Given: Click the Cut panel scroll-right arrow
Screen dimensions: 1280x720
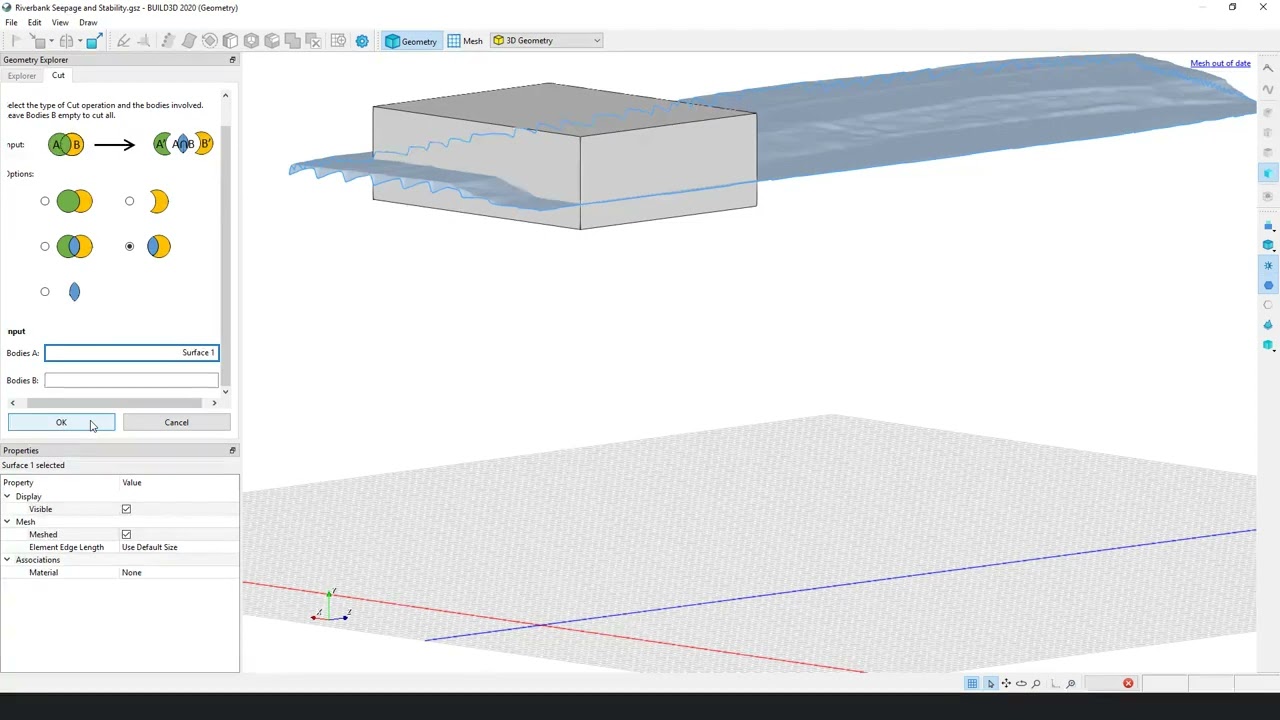Looking at the screenshot, I should (x=214, y=403).
